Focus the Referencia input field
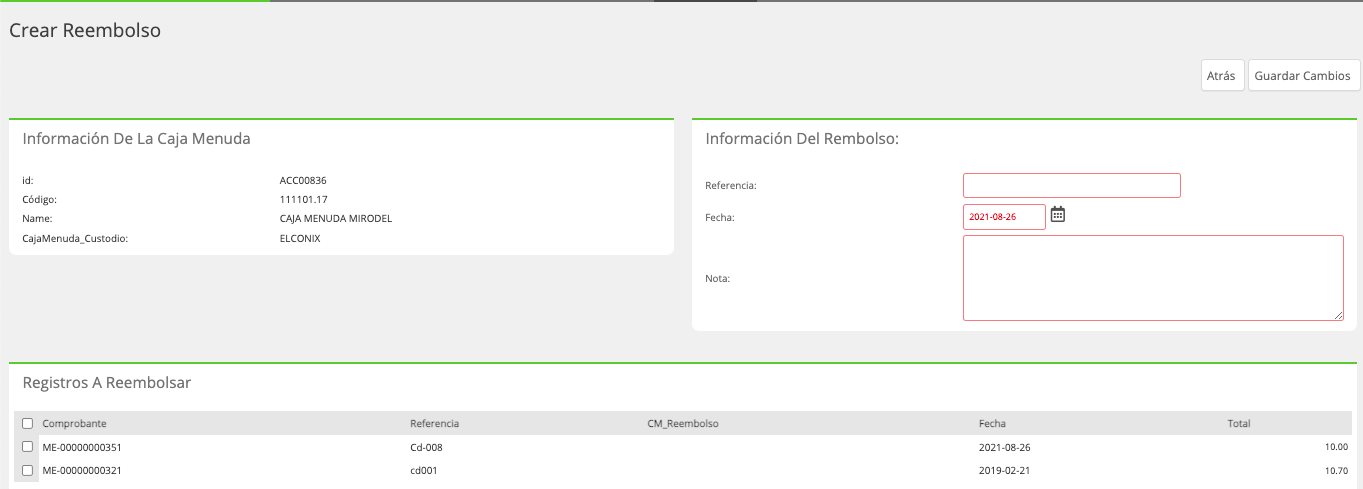 (x=1072, y=185)
